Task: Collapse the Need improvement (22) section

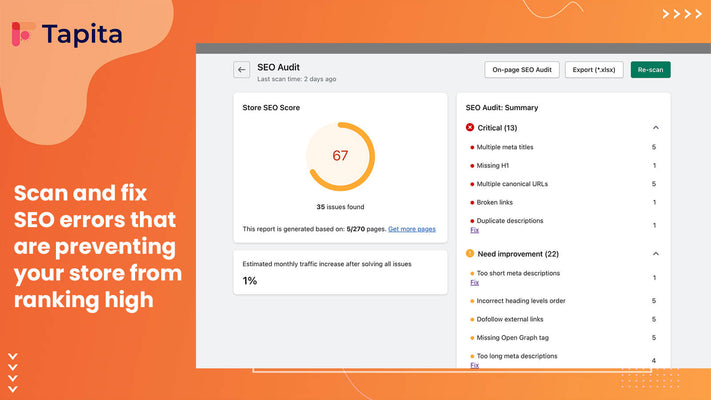Action: coord(655,254)
